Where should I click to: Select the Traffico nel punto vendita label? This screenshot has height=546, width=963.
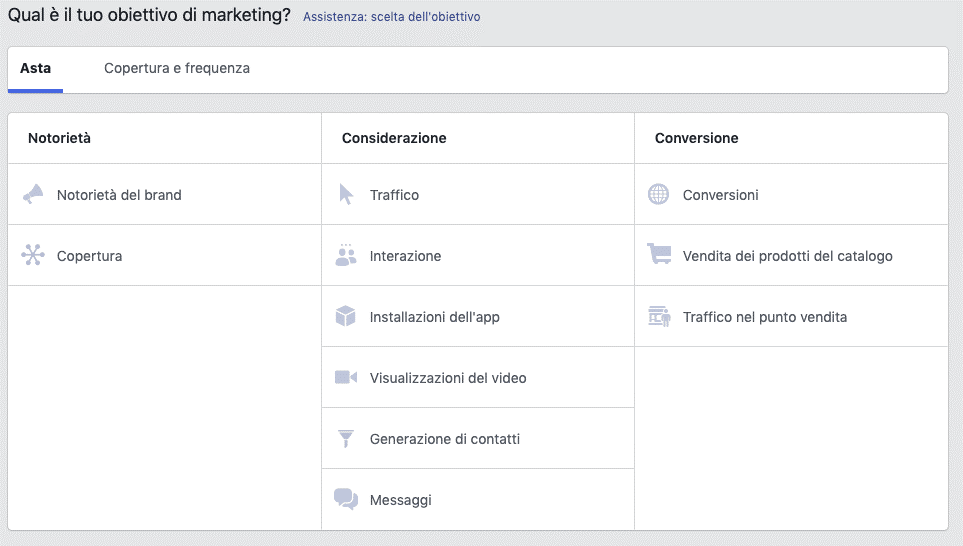point(765,317)
